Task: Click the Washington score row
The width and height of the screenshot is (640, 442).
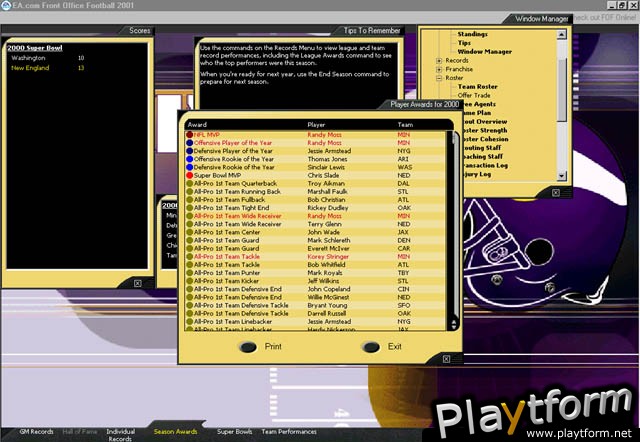Action: pos(48,58)
